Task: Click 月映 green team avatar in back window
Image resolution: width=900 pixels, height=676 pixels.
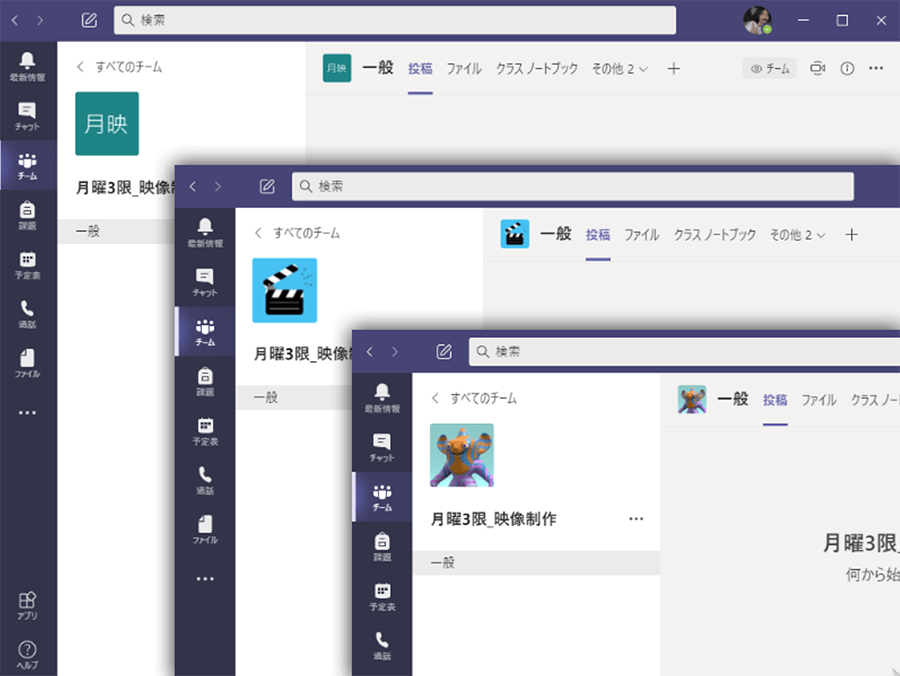Action: click(x=107, y=123)
